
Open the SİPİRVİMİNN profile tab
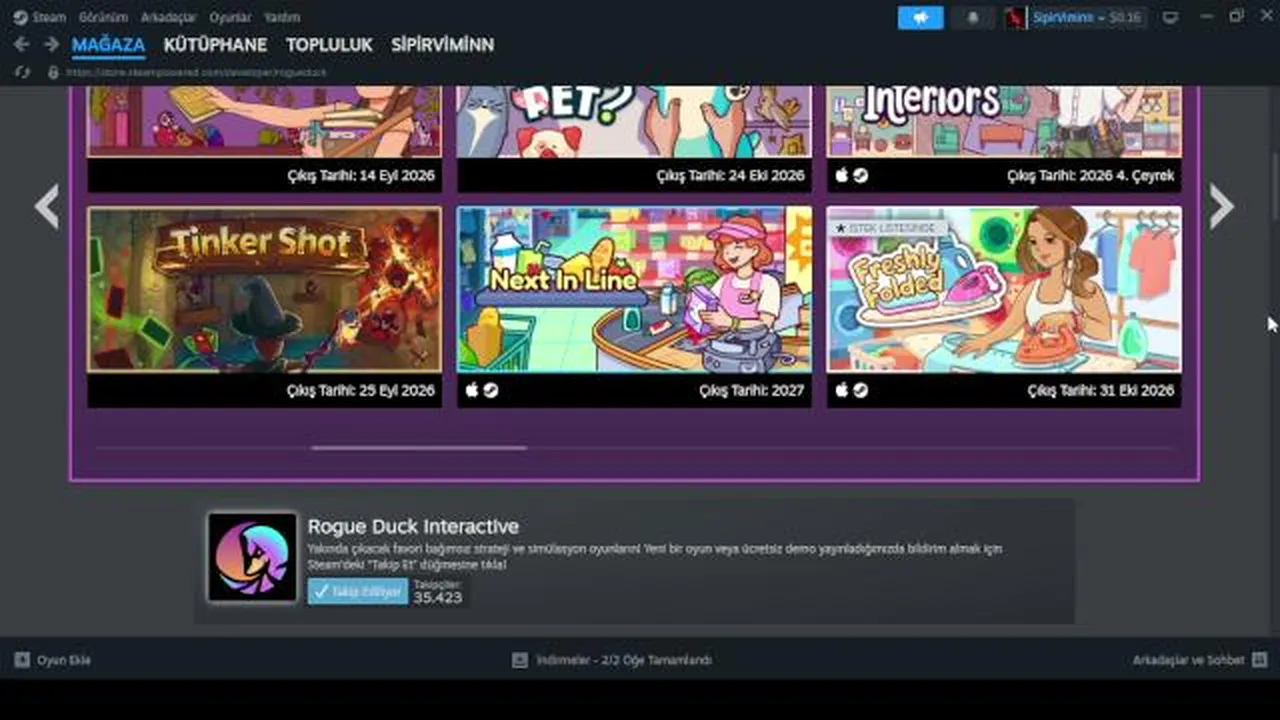tap(442, 45)
